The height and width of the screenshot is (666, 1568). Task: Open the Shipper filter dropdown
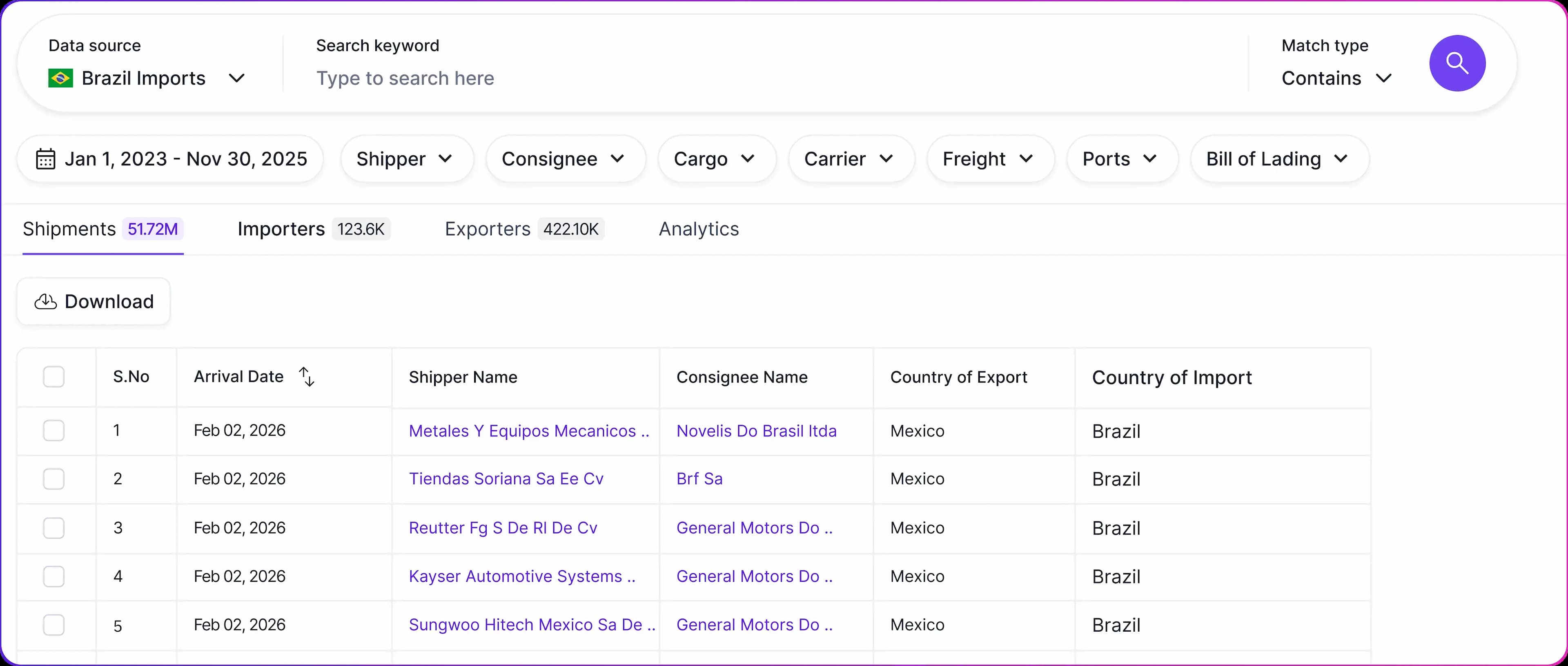(x=406, y=159)
